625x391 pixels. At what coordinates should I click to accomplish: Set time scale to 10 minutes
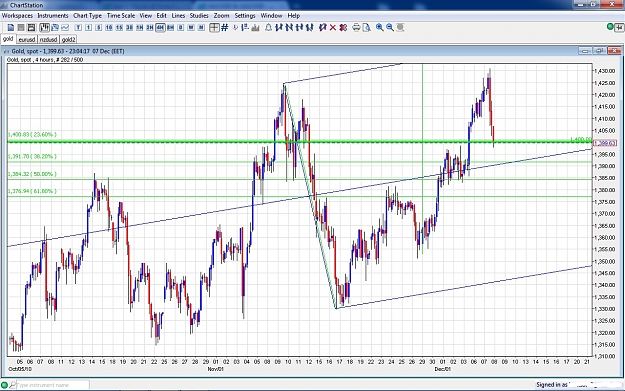pos(108,28)
